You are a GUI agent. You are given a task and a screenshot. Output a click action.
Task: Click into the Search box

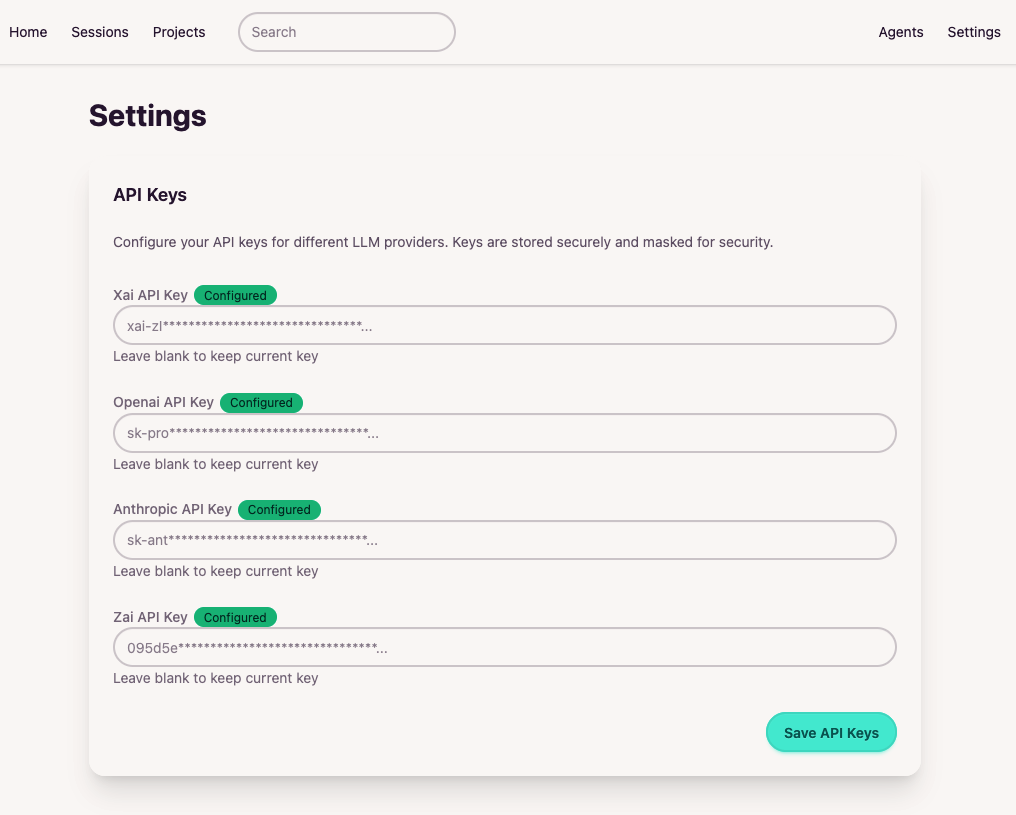pyautogui.click(x=347, y=32)
